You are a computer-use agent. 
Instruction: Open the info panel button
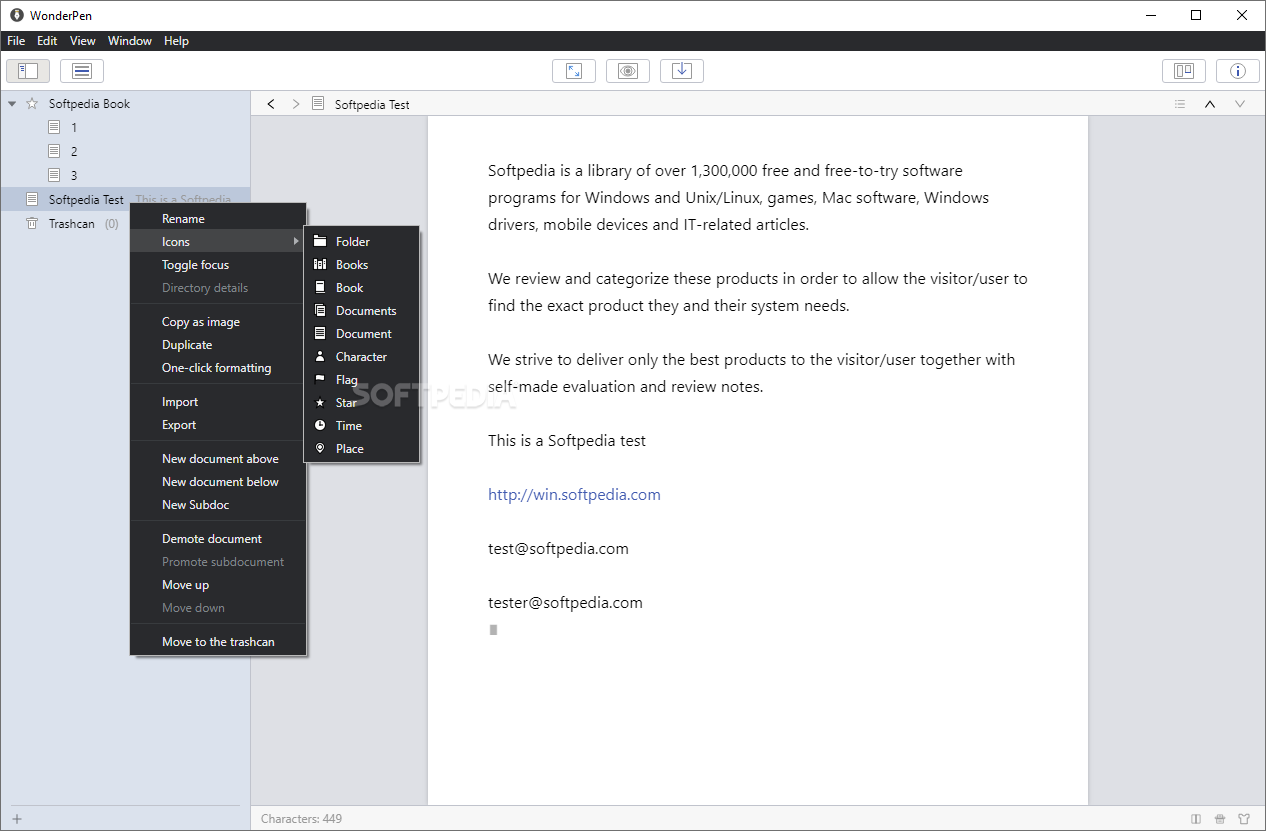click(x=1238, y=71)
